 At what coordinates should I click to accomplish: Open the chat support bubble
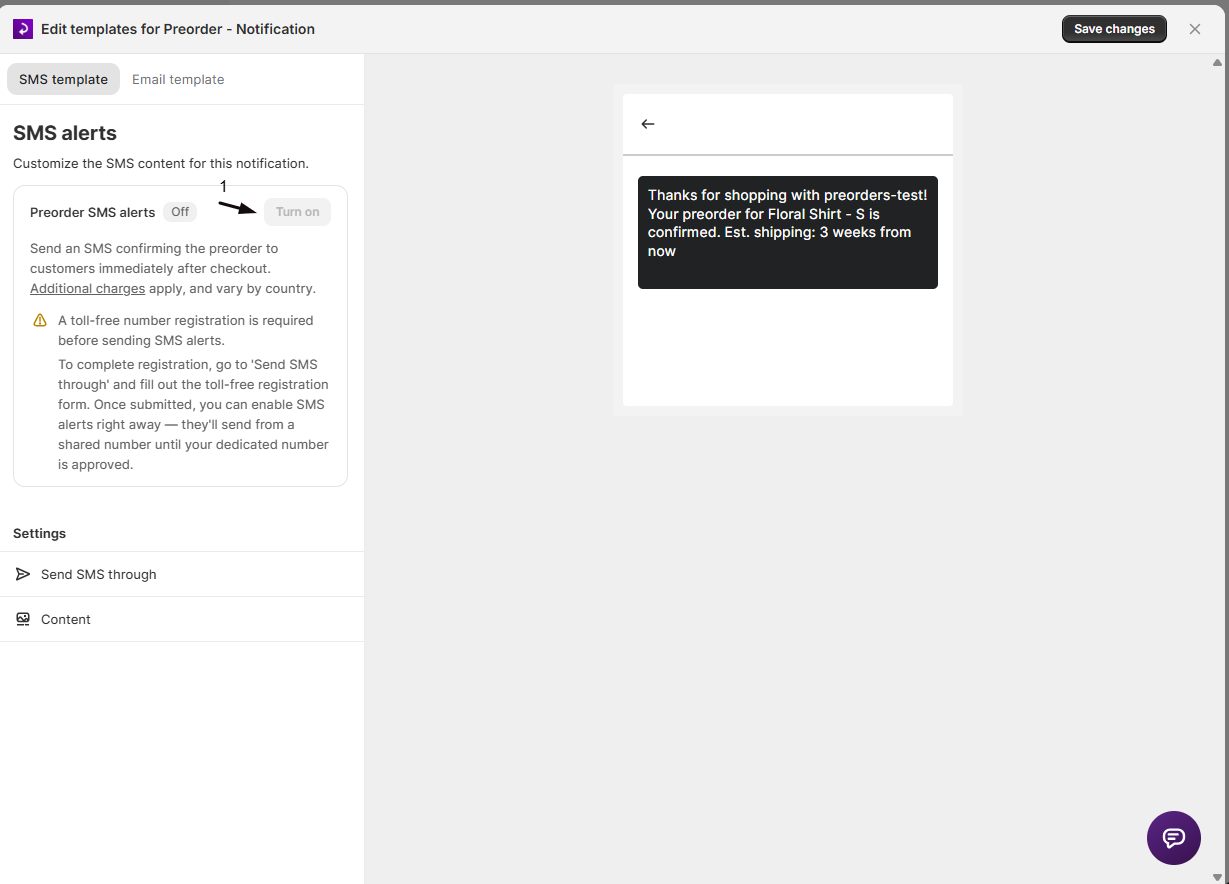click(1174, 838)
